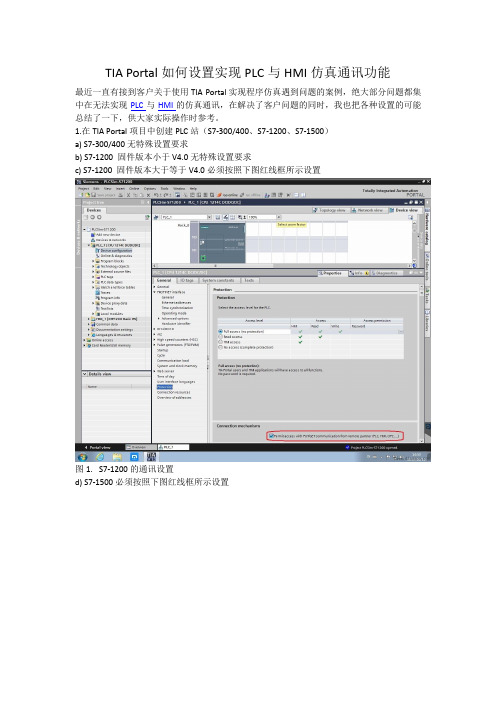Open the PLC_1 device selector dropdown
The height and width of the screenshot is (702, 496).
pyautogui.click(x=209, y=217)
